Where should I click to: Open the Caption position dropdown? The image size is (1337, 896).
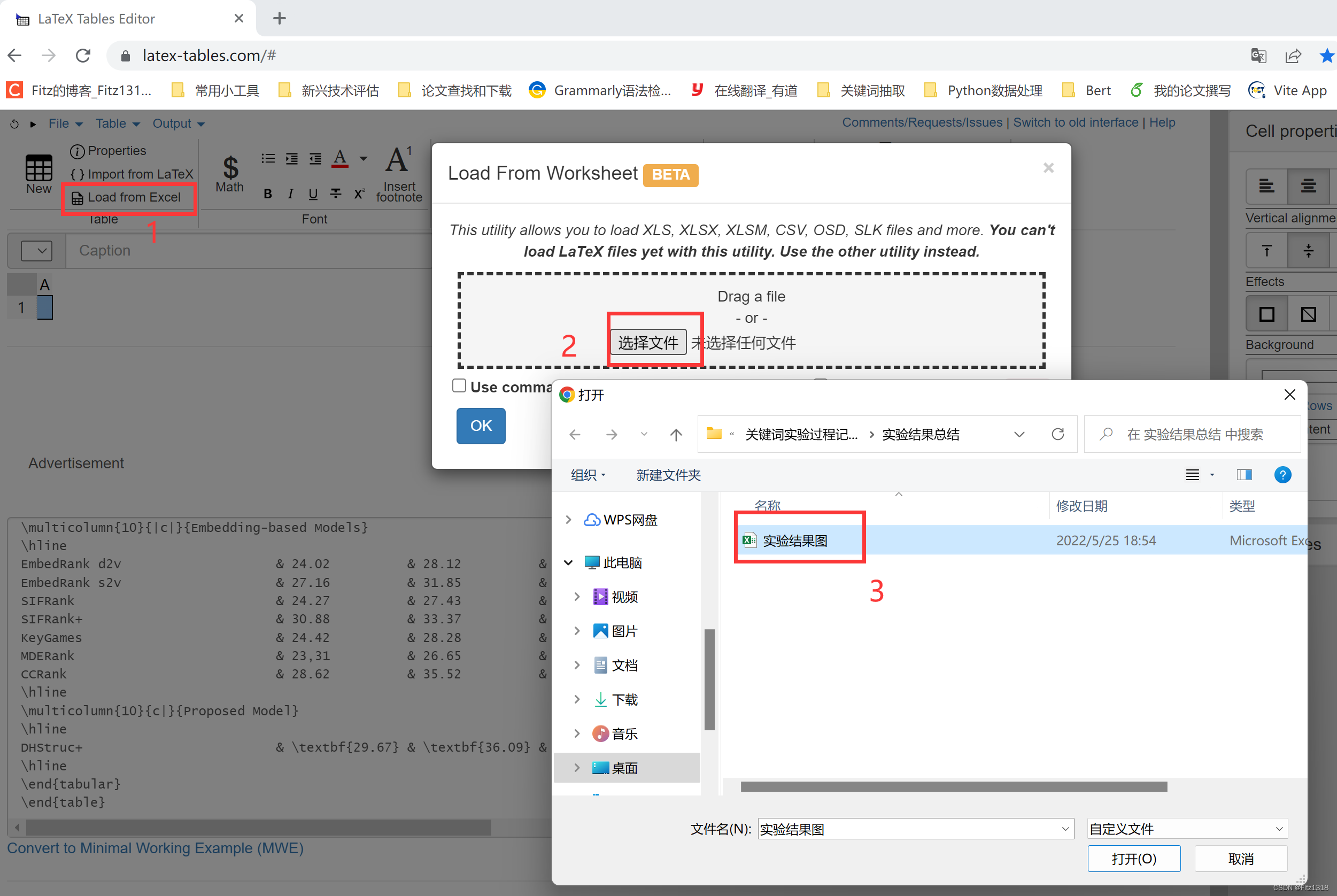pyautogui.click(x=36, y=251)
